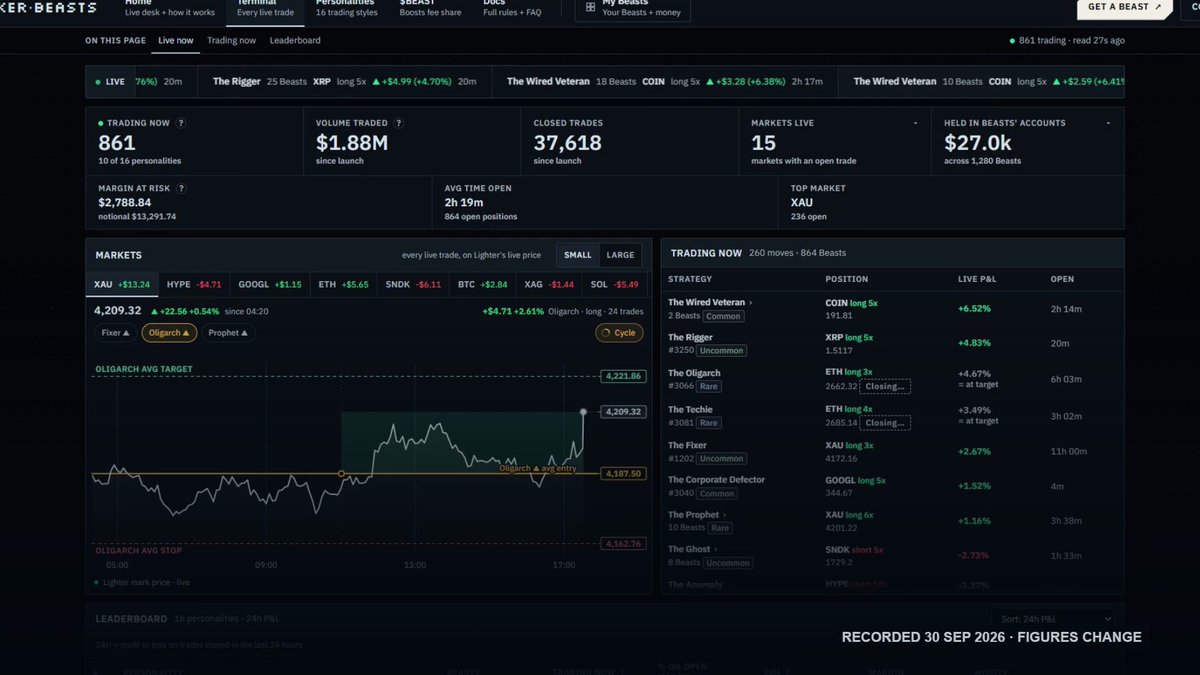Click the My Beasts grid icon
The width and height of the screenshot is (1200, 675).
point(590,7)
